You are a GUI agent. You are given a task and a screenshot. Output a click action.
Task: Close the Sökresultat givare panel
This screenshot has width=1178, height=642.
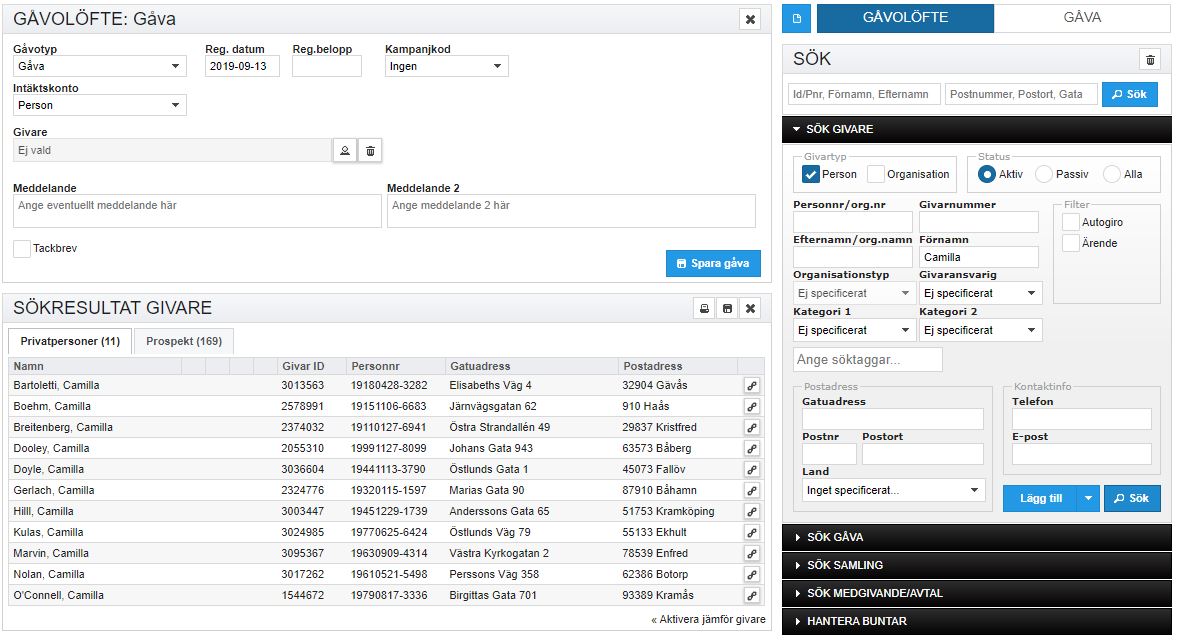pyautogui.click(x=751, y=309)
